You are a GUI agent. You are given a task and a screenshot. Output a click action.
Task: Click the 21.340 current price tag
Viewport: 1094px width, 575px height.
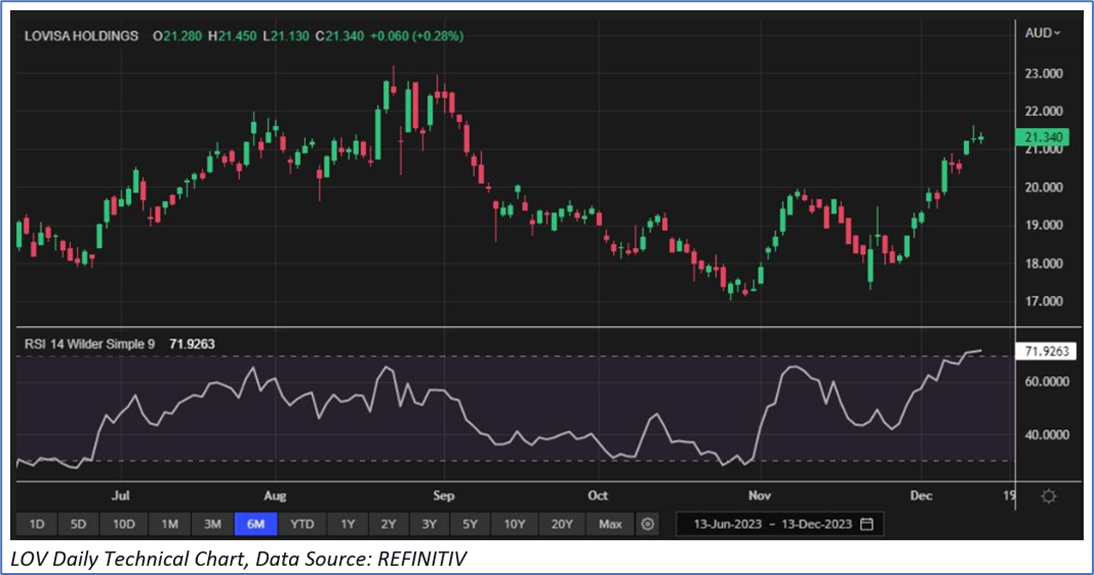pos(1042,137)
